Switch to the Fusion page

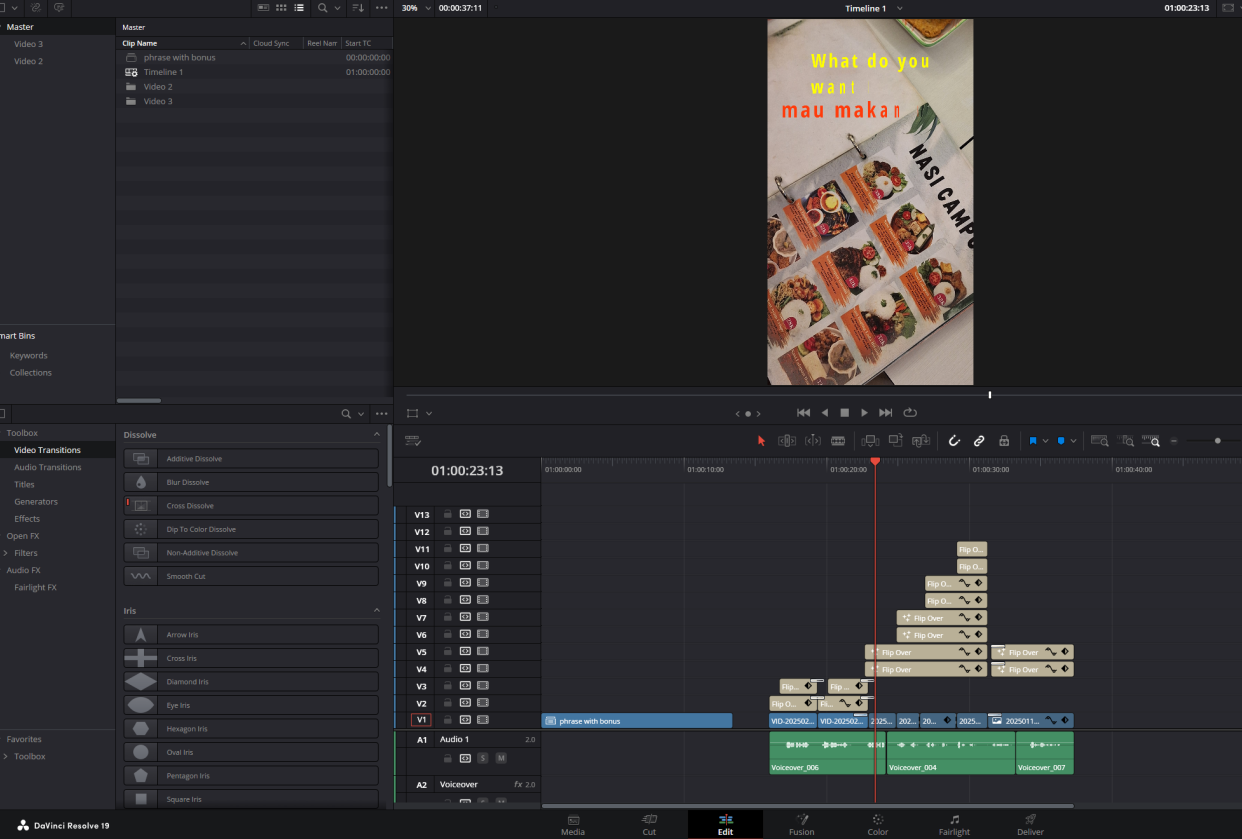801,824
